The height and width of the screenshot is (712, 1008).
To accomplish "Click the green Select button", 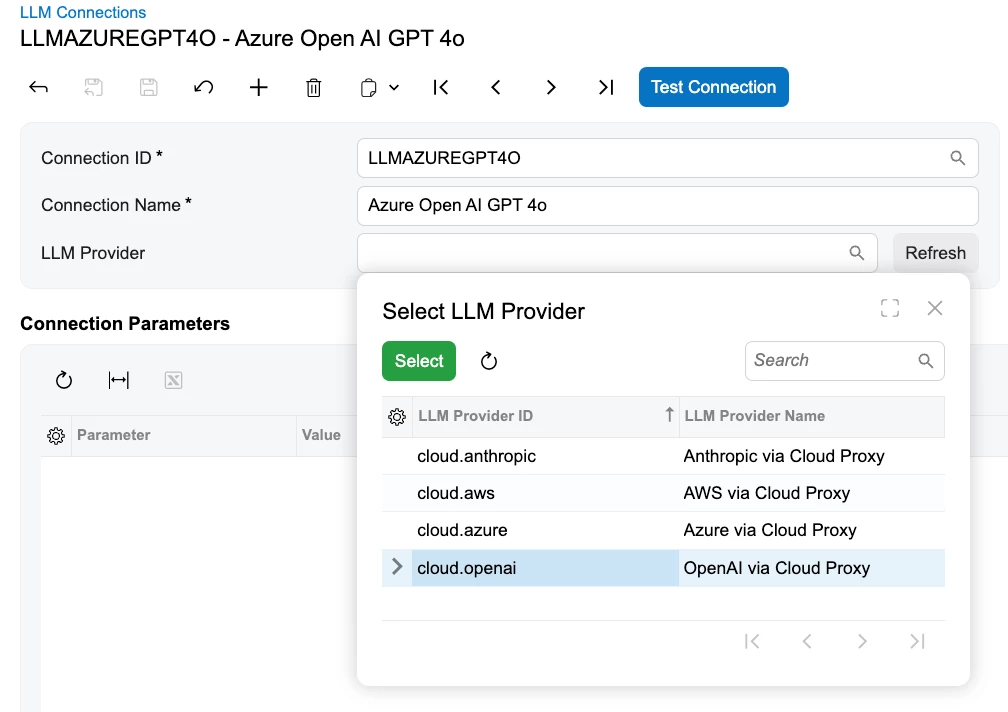I will coord(419,360).
